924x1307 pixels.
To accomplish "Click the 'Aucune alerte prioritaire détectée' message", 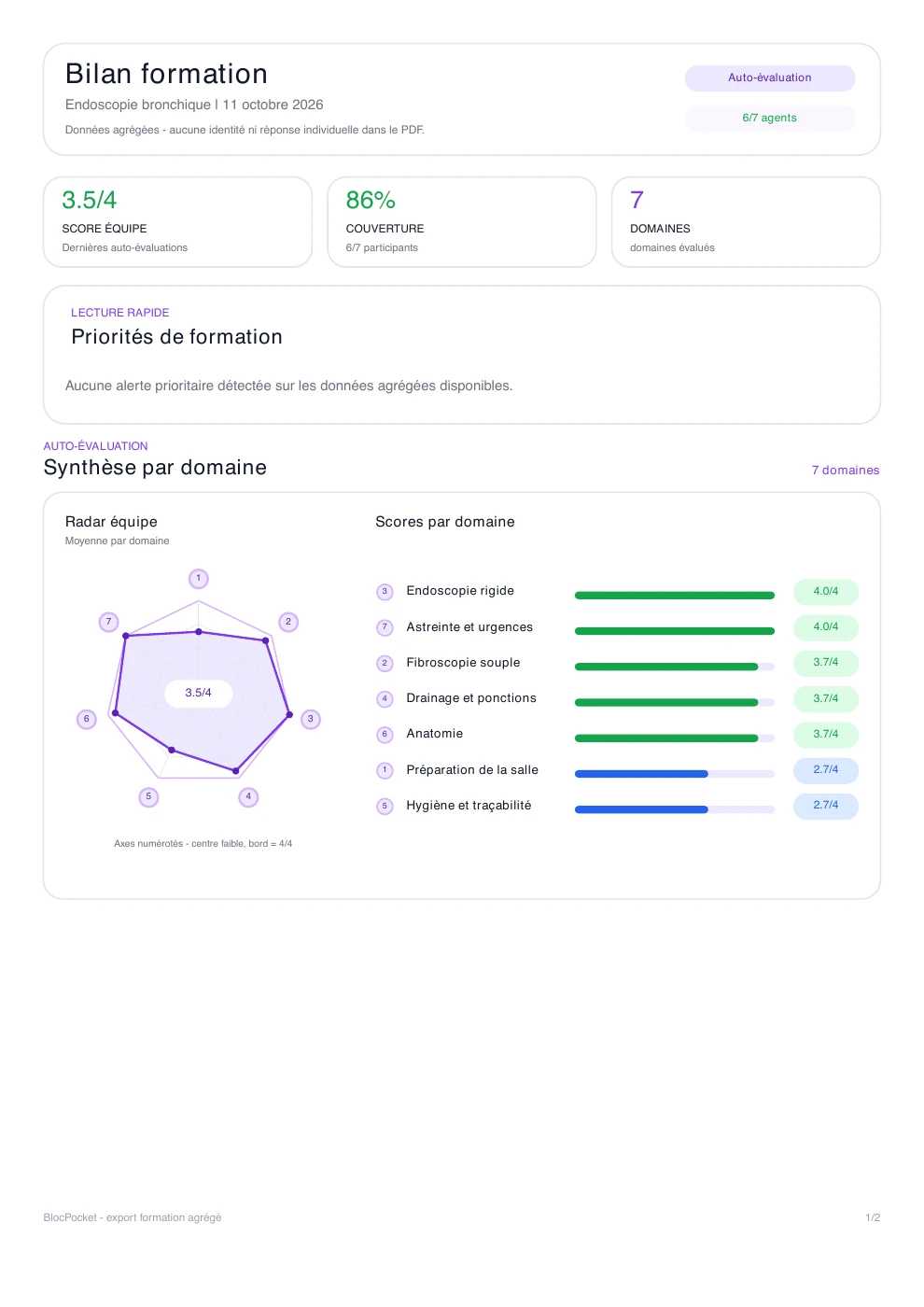I will tap(288, 386).
